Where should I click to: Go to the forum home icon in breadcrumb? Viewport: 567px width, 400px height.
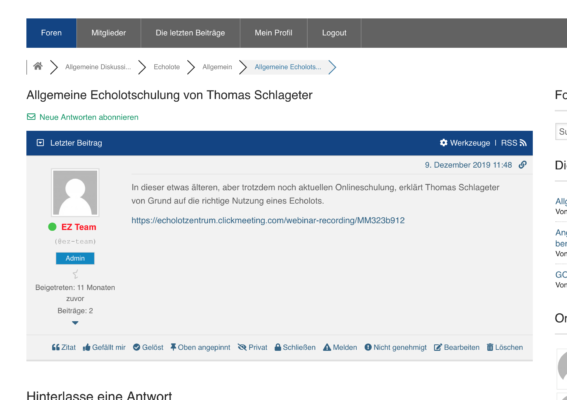pyautogui.click(x=38, y=67)
